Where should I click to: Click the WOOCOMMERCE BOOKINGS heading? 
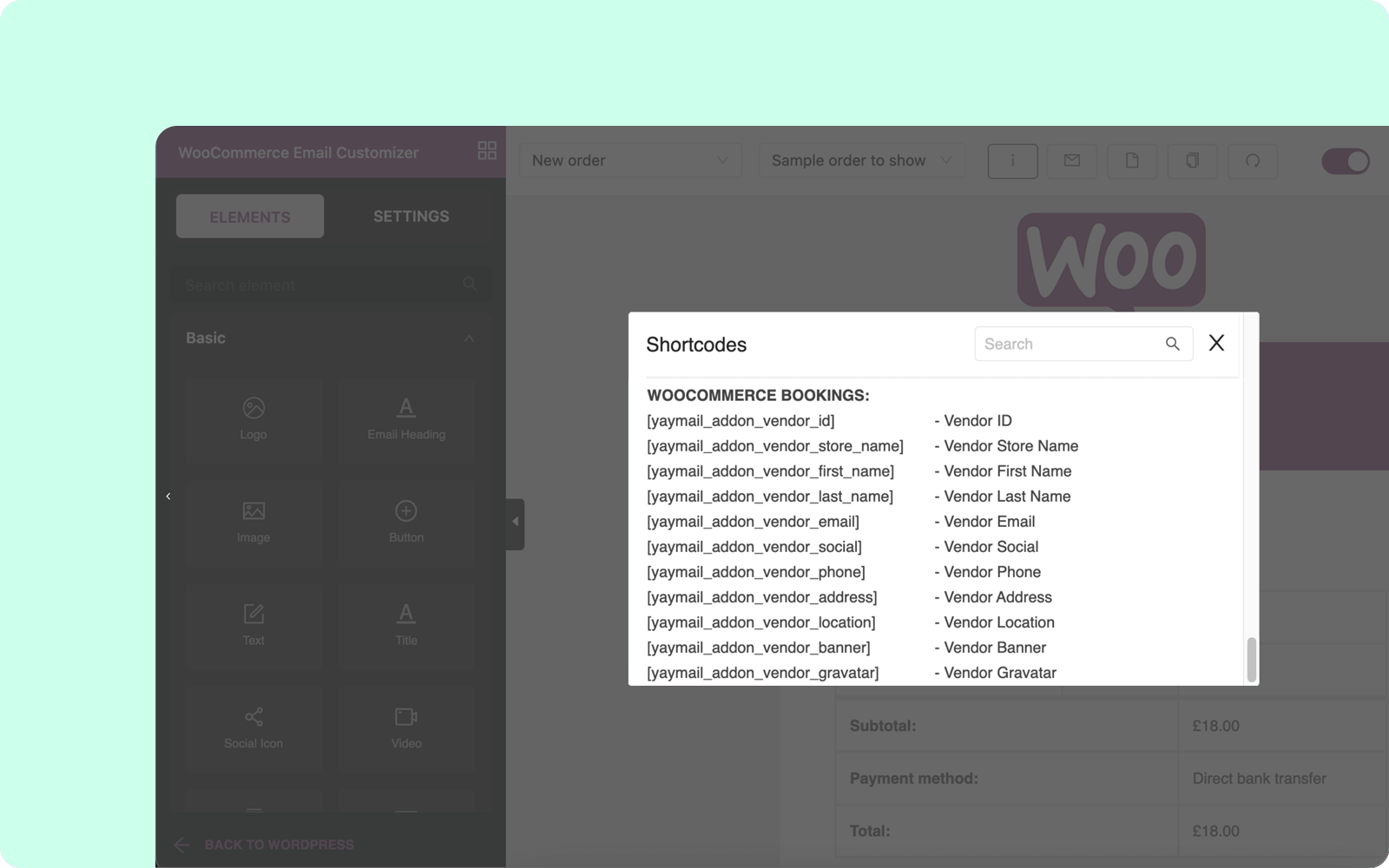pos(758,396)
